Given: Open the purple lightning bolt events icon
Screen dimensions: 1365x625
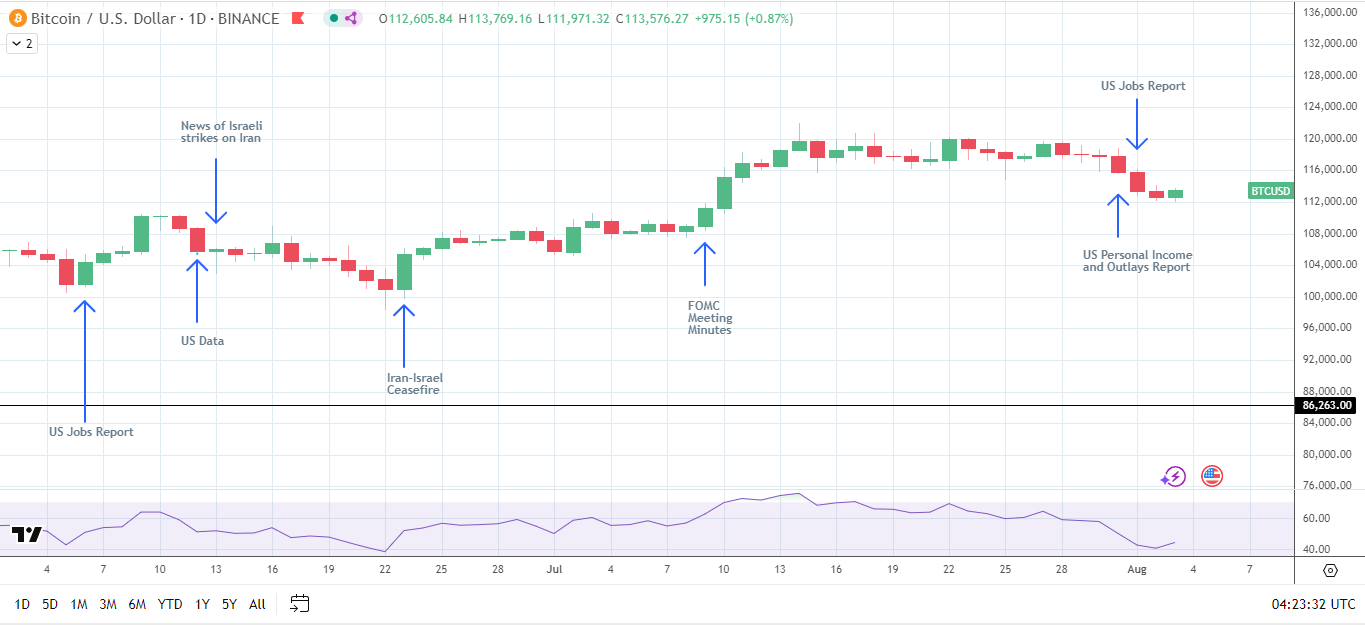Looking at the screenshot, I should [x=1173, y=477].
